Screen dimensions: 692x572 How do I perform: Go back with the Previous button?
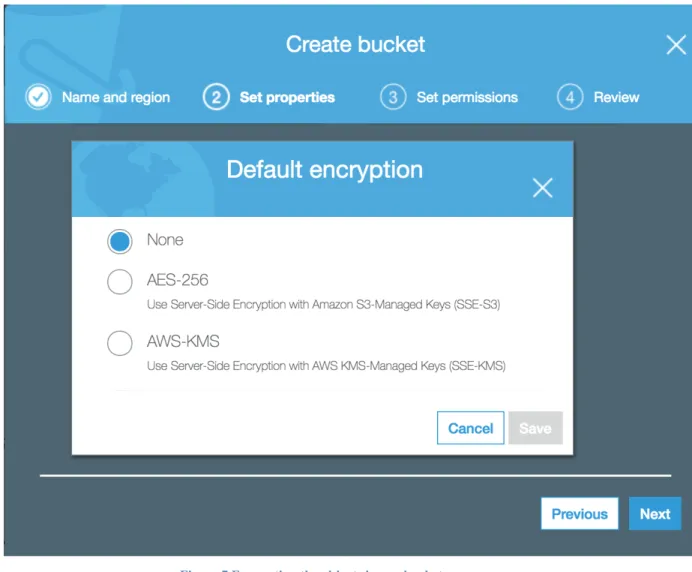[x=579, y=514]
